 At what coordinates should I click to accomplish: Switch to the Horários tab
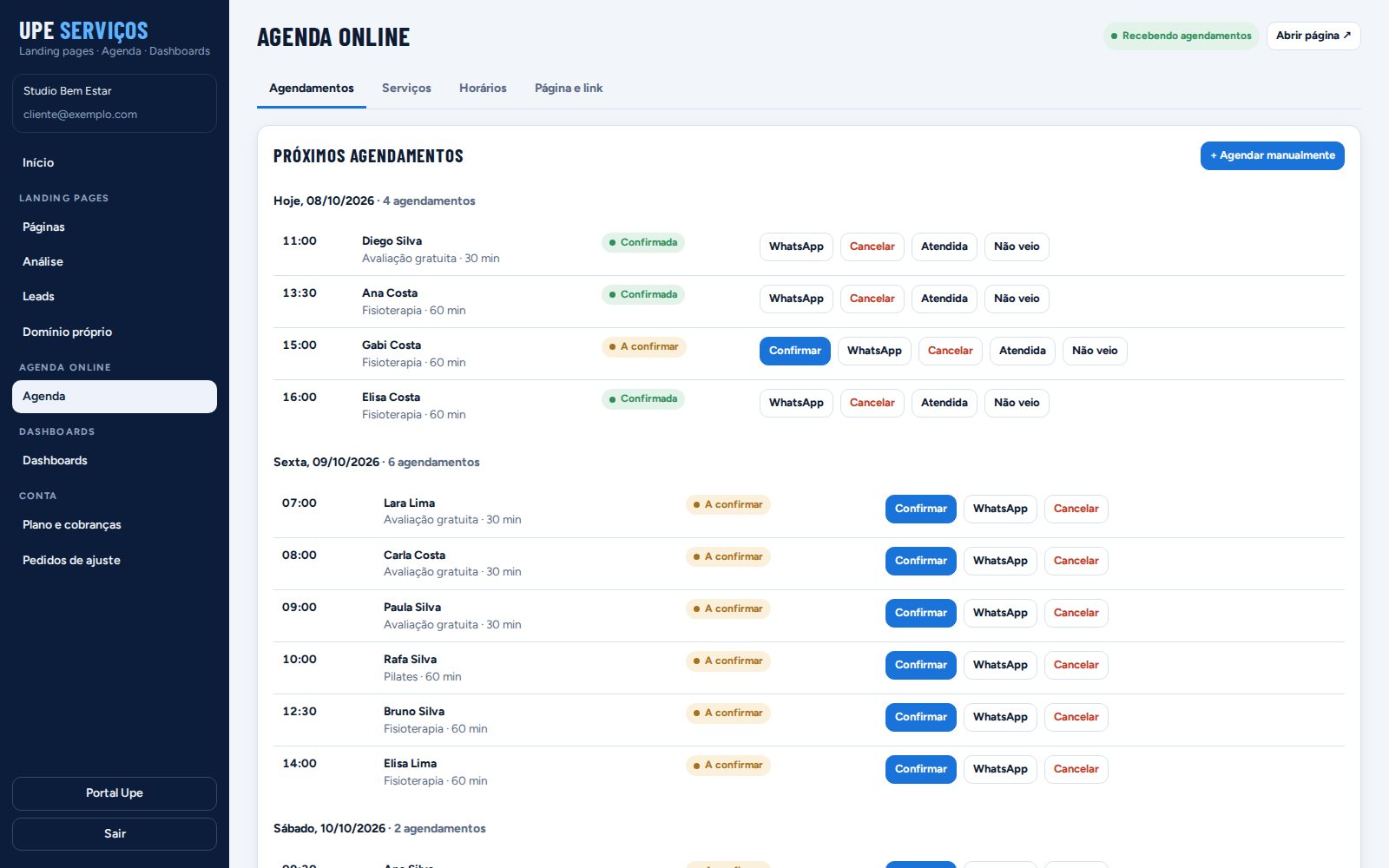tap(483, 88)
